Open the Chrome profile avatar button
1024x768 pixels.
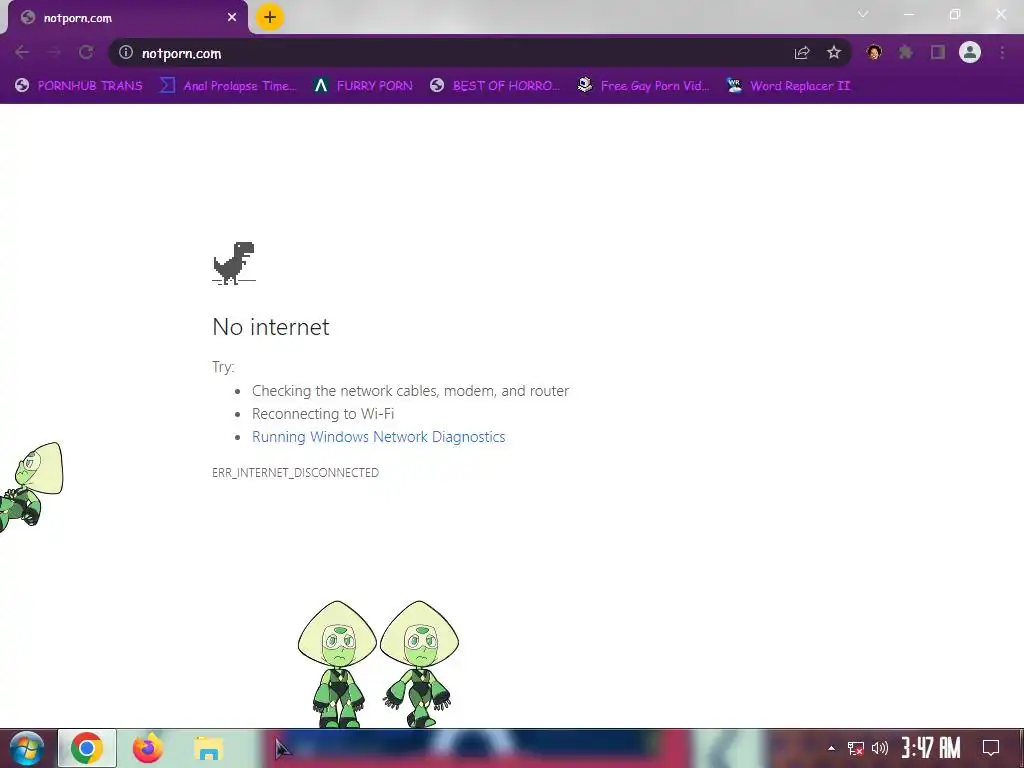(x=970, y=52)
